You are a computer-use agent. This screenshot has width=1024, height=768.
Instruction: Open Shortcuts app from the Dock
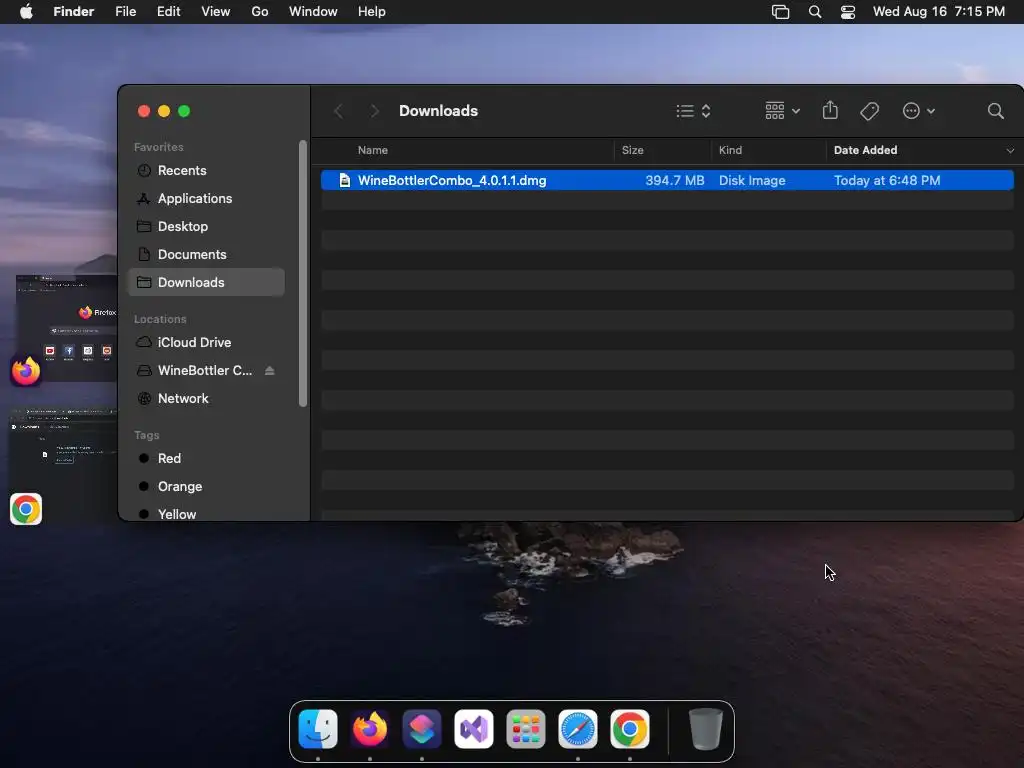coord(422,729)
